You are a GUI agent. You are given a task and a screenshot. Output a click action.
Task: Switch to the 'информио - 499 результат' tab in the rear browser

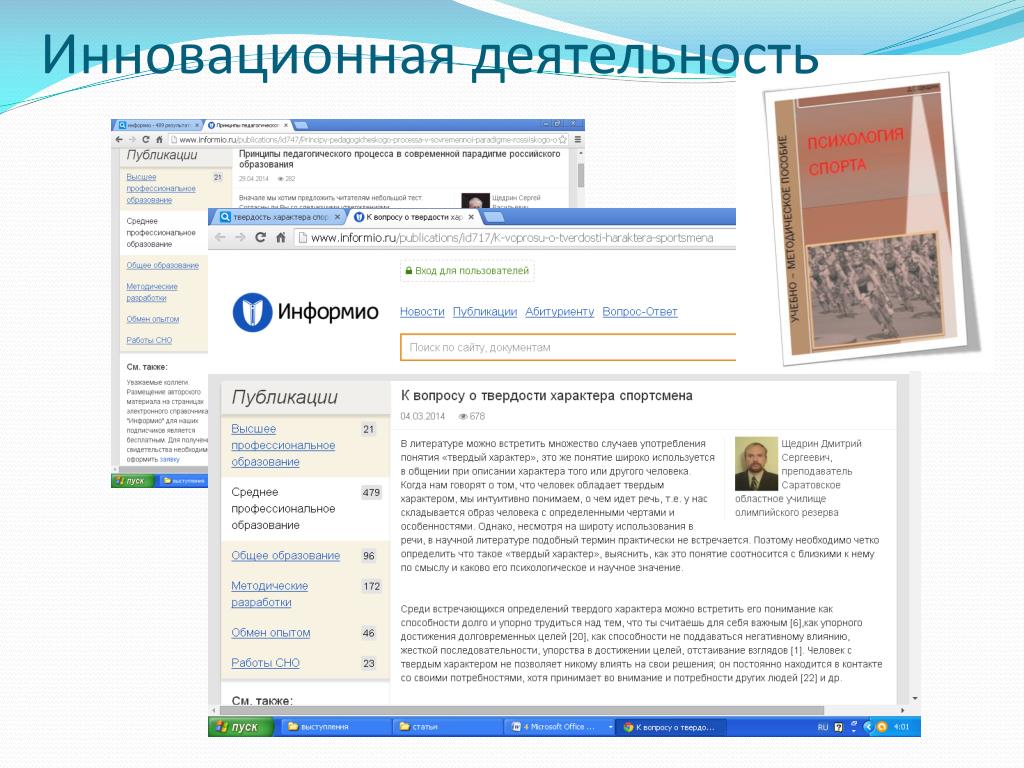158,125
